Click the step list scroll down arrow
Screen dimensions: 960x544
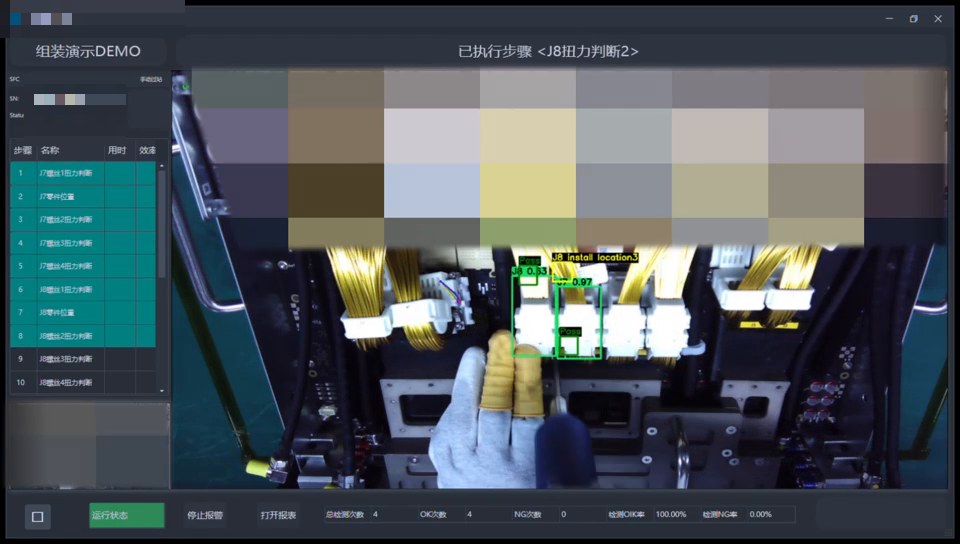tap(162, 390)
